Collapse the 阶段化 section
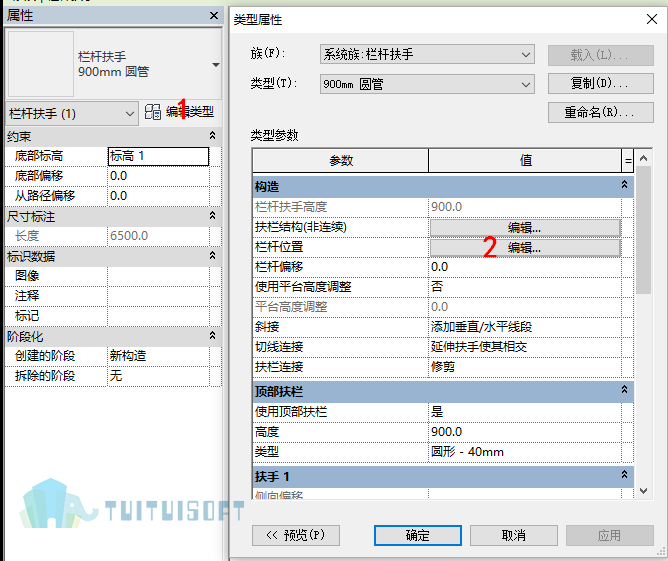The height and width of the screenshot is (561, 668). click(x=212, y=336)
